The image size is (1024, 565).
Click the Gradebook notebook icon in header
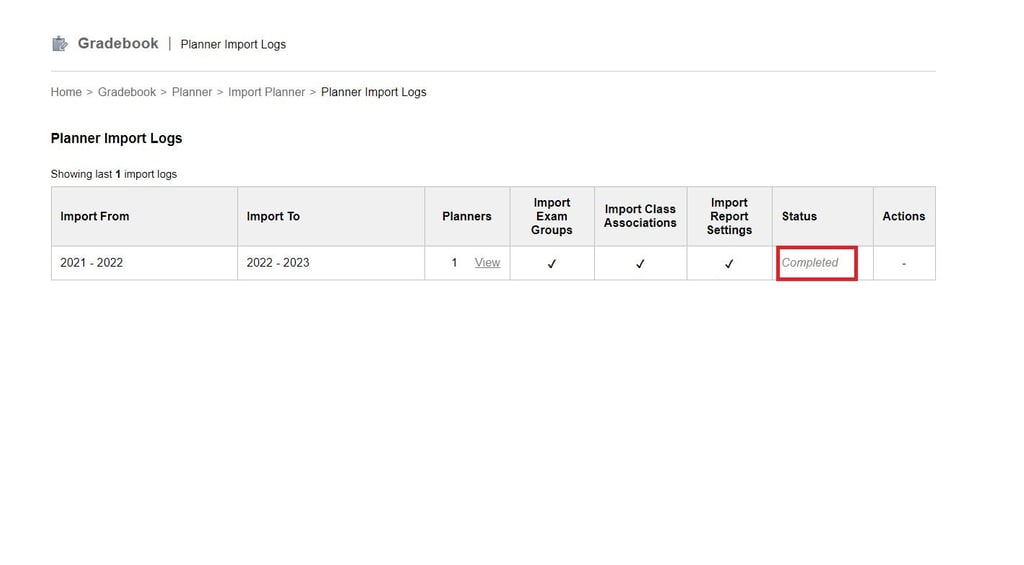[x=60, y=43]
